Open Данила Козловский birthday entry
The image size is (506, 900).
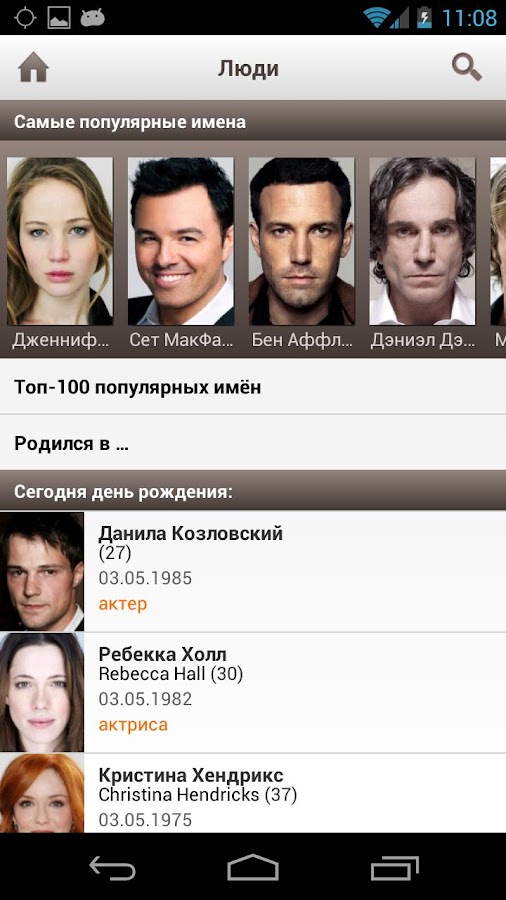click(253, 572)
